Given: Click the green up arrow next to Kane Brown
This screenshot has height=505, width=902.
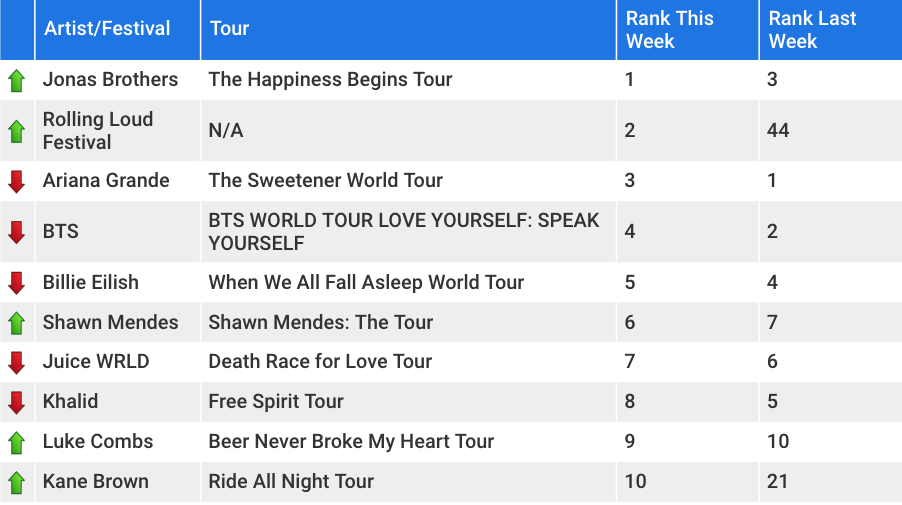Looking at the screenshot, I should (x=17, y=482).
